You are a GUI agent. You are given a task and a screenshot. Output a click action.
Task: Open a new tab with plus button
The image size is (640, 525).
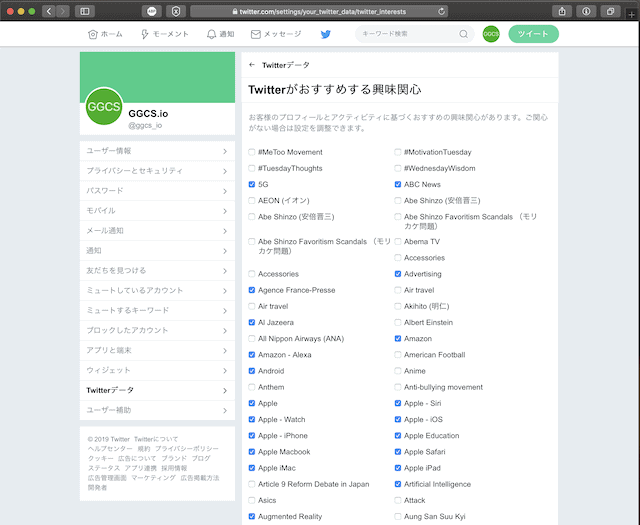(x=631, y=15)
